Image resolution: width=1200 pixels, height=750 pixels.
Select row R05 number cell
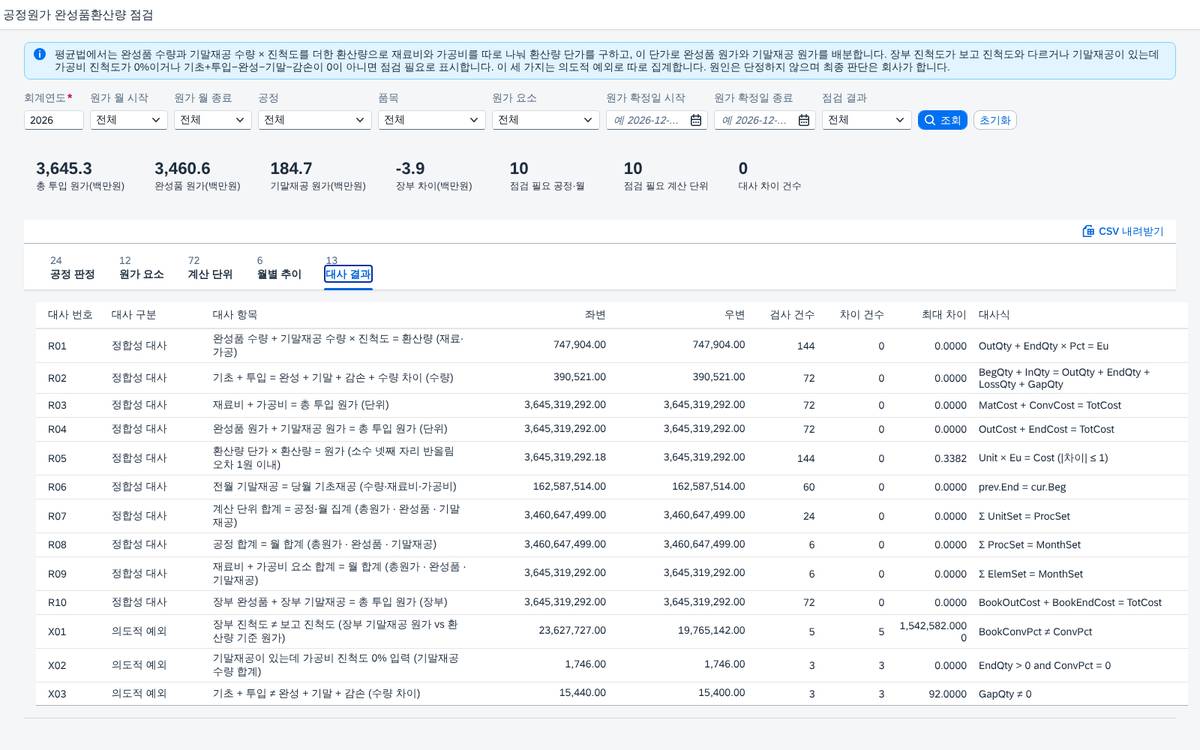click(x=57, y=457)
